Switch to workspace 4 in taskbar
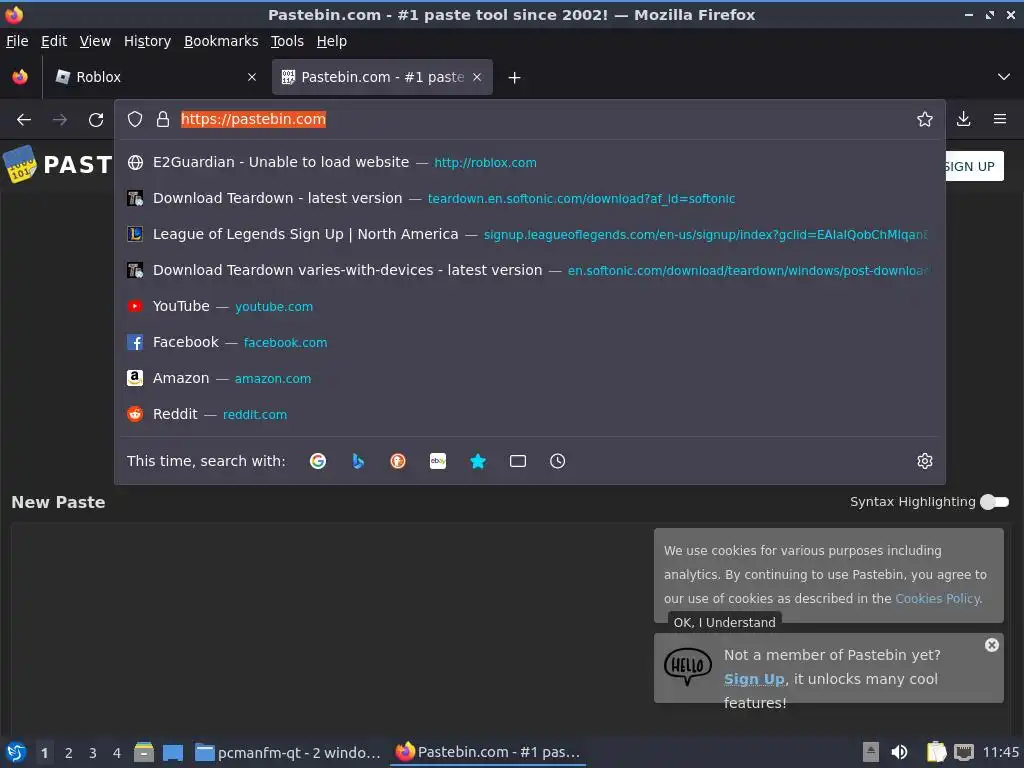 [x=117, y=753]
